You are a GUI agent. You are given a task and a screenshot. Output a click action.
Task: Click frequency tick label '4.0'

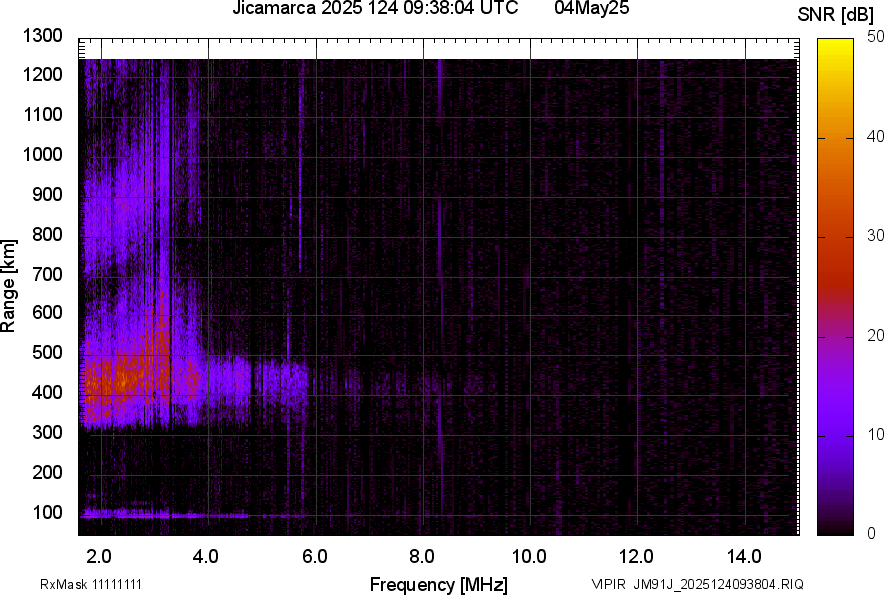[206, 557]
